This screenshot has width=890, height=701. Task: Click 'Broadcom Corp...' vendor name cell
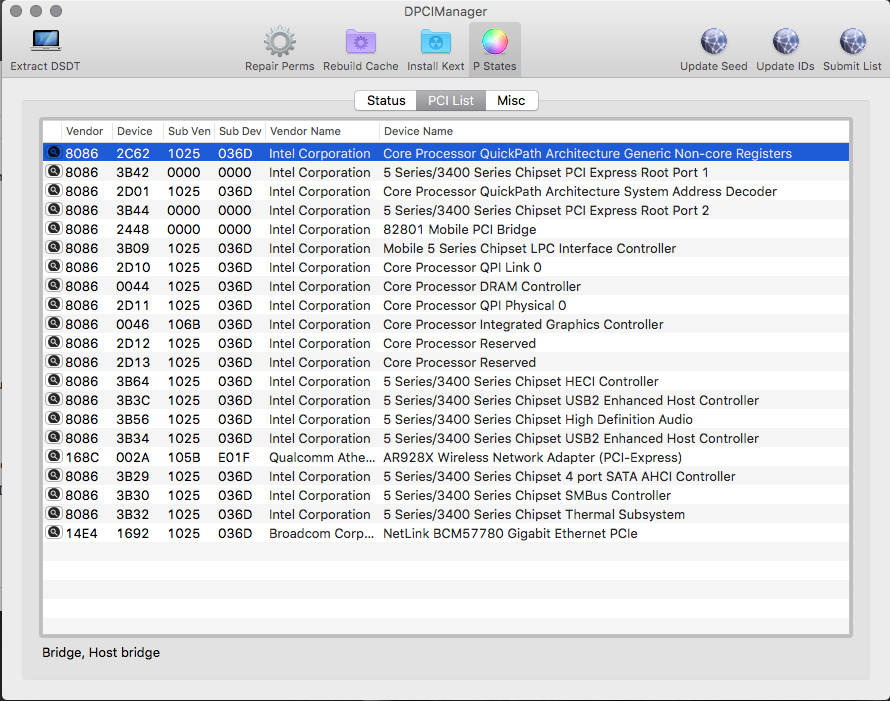click(x=321, y=534)
